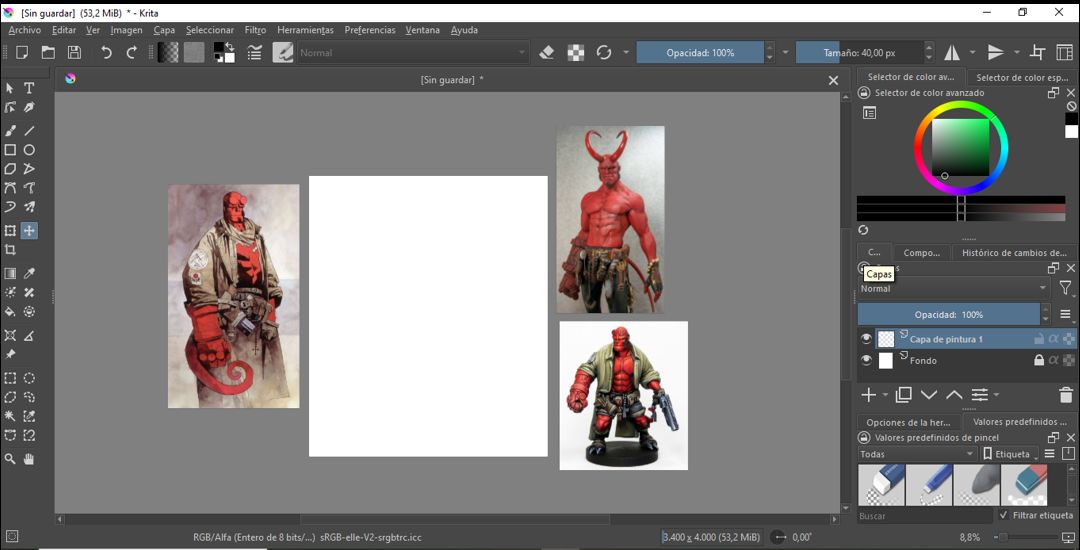Viewport: 1080px width, 550px height.
Task: Open Capa menu
Action: [164, 30]
